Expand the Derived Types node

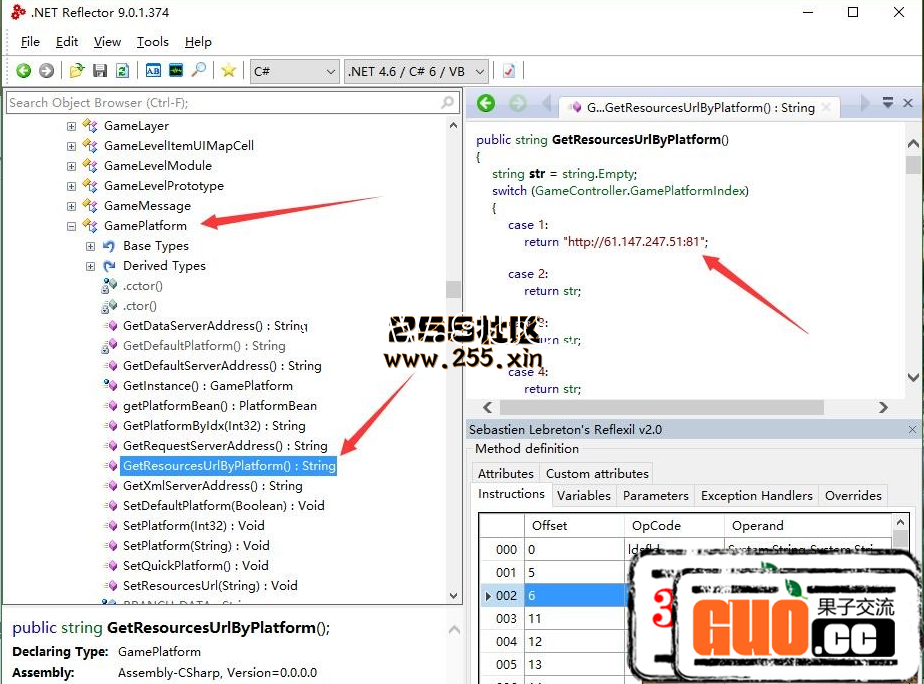[90, 266]
